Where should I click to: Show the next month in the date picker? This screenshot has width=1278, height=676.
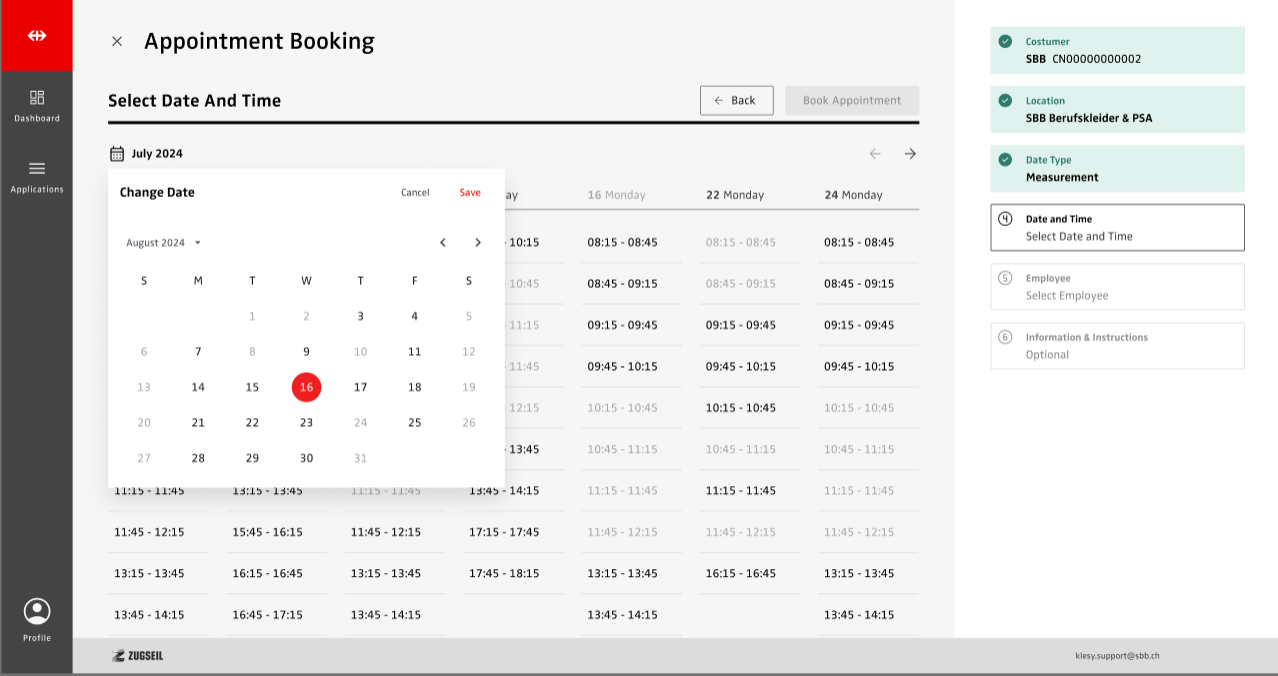pyautogui.click(x=478, y=243)
